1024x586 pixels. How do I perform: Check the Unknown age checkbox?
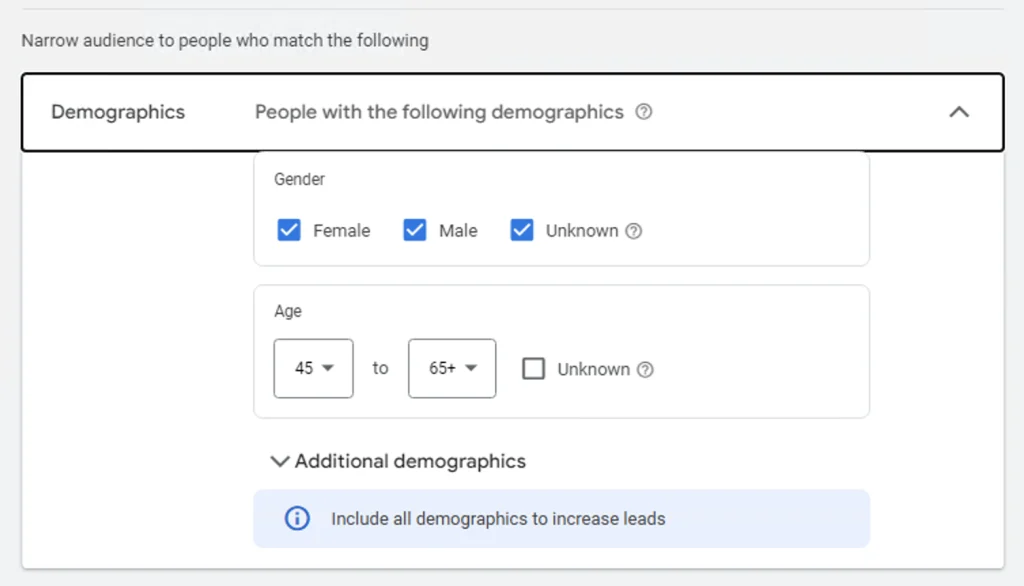tap(534, 368)
